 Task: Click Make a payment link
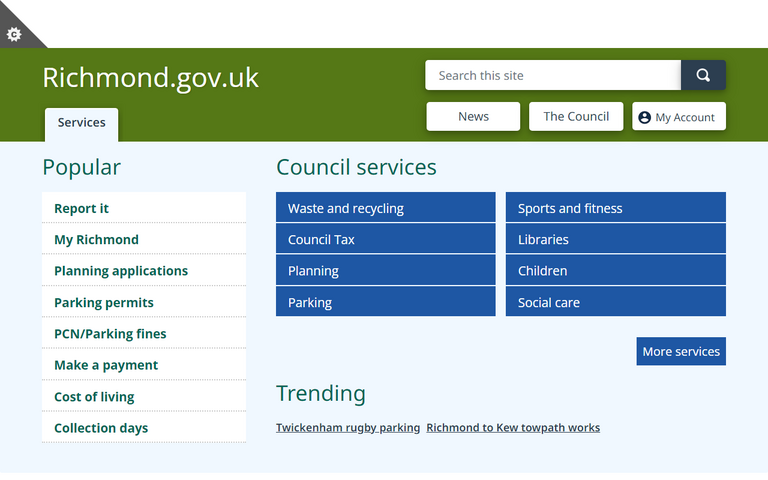coord(106,365)
